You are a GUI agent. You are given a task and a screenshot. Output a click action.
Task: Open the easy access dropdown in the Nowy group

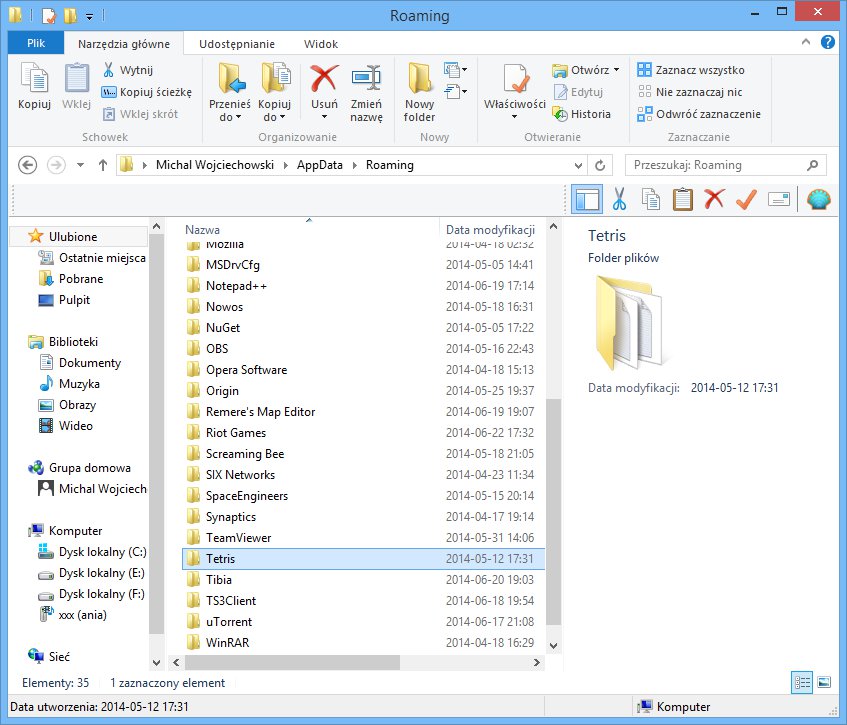[x=455, y=92]
